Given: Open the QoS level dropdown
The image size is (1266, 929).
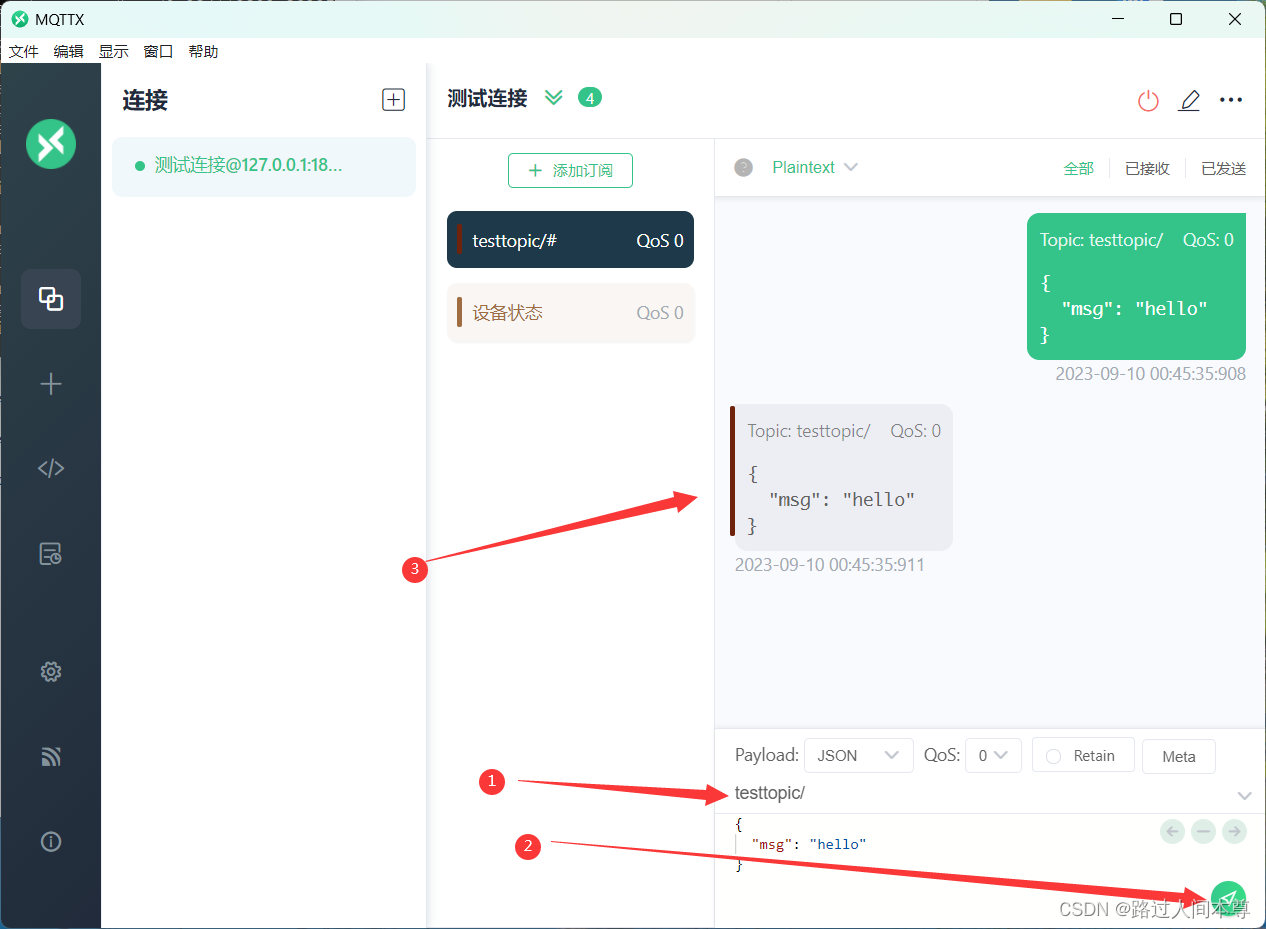Looking at the screenshot, I should (x=993, y=755).
